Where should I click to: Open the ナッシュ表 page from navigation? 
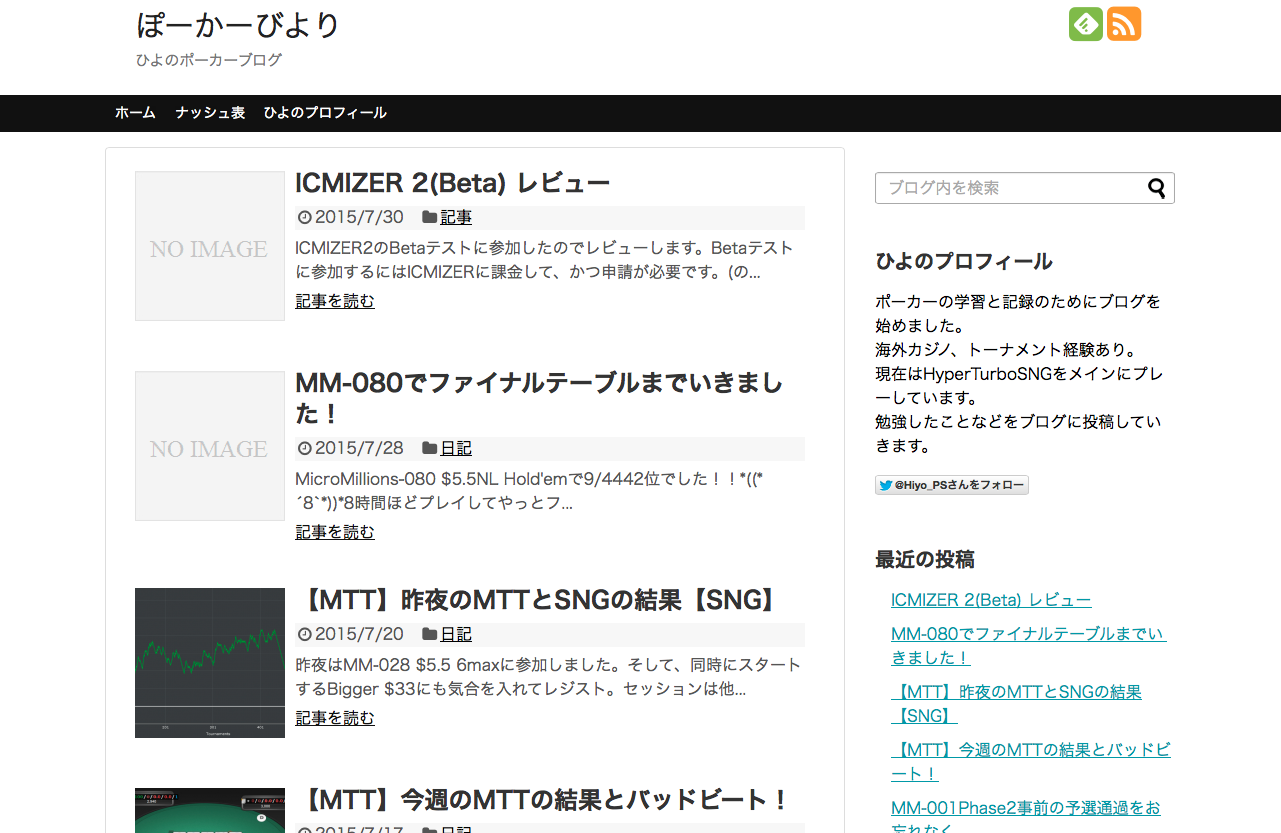click(x=208, y=113)
